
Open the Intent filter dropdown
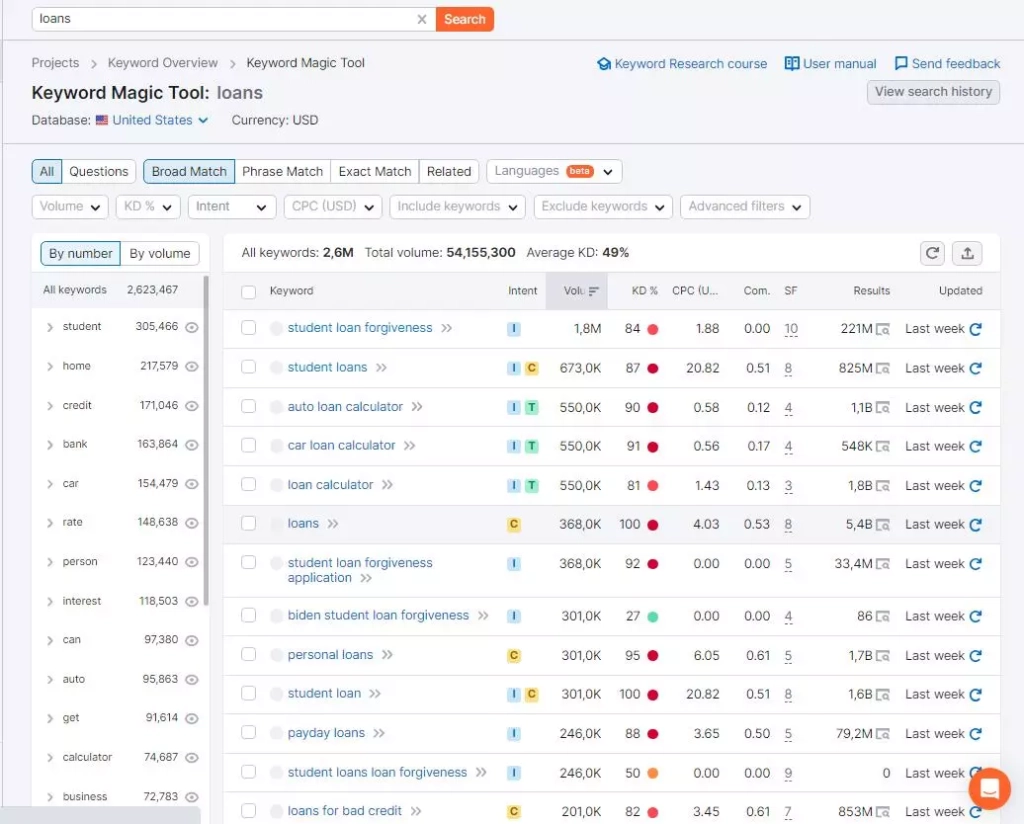pyautogui.click(x=232, y=207)
